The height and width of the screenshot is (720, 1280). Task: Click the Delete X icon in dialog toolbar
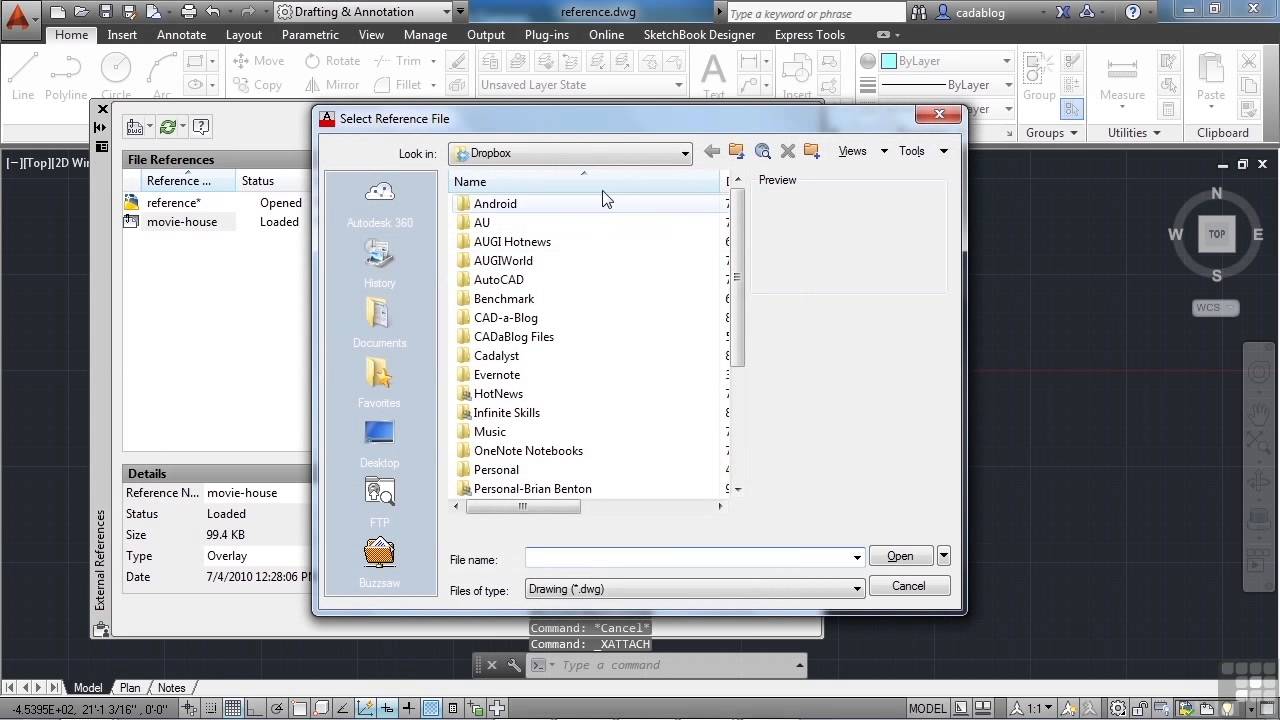tap(787, 151)
